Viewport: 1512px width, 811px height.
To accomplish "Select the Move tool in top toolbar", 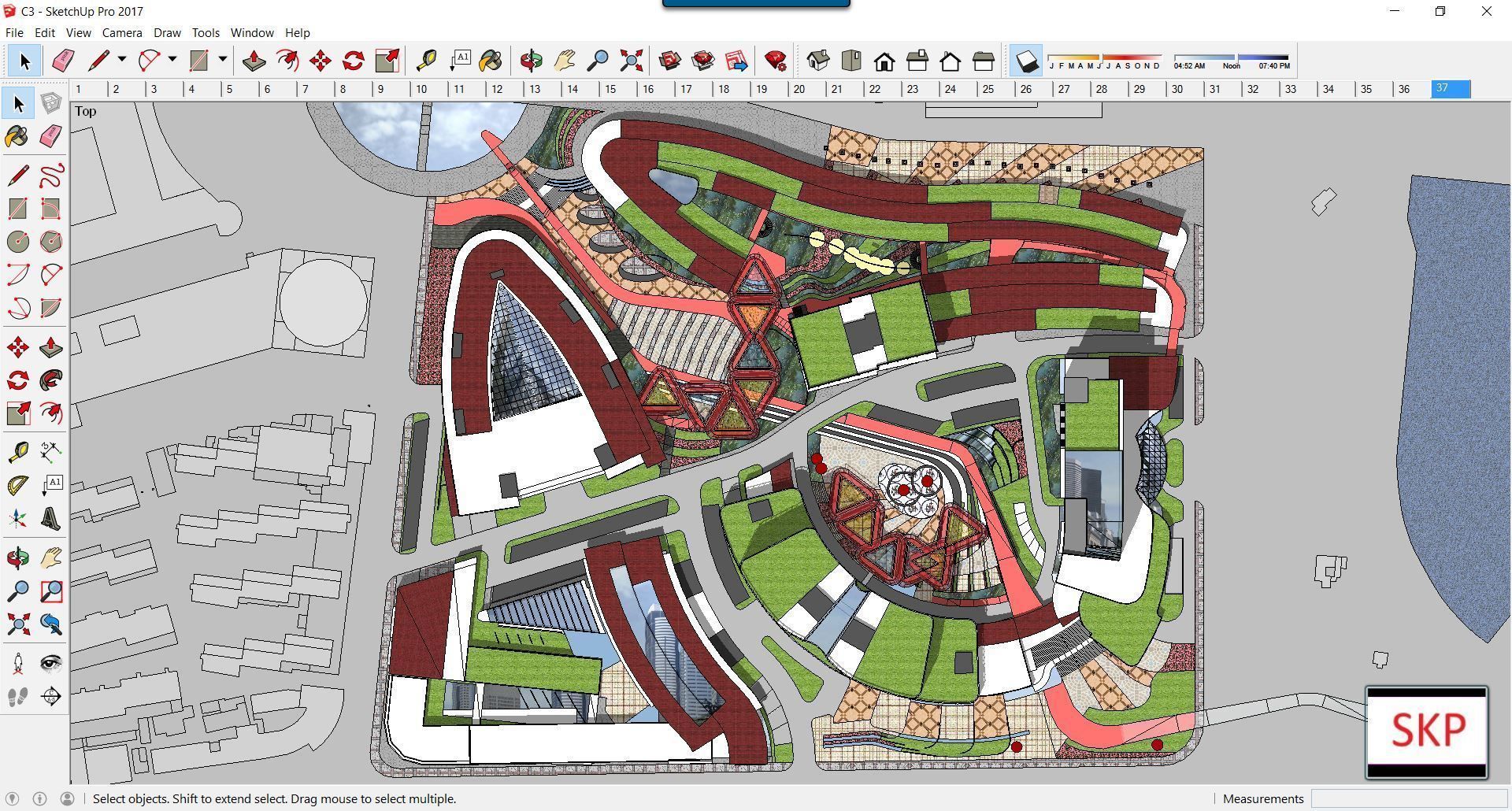I will click(x=321, y=61).
